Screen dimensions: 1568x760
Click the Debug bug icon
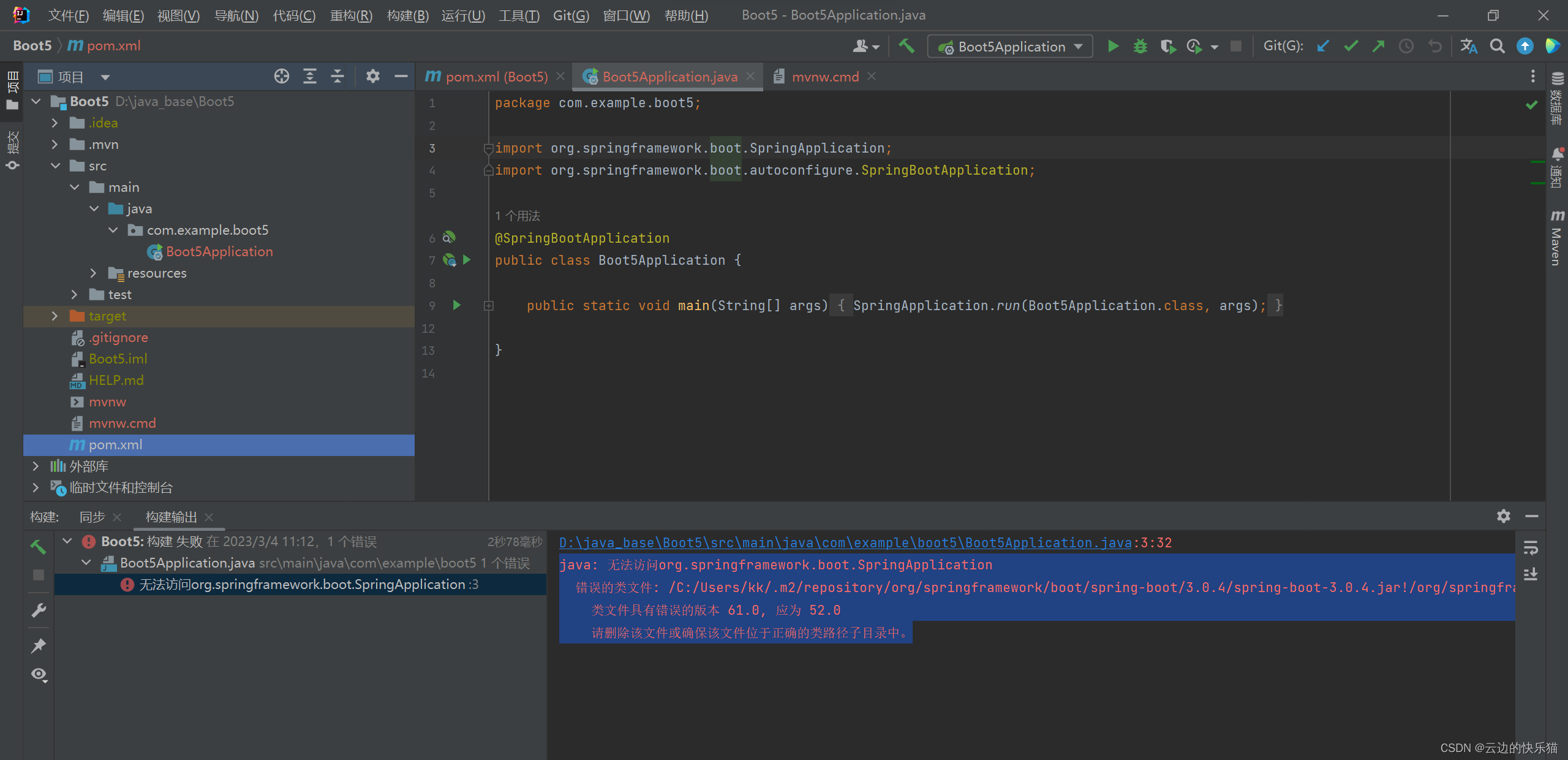pyautogui.click(x=1140, y=47)
